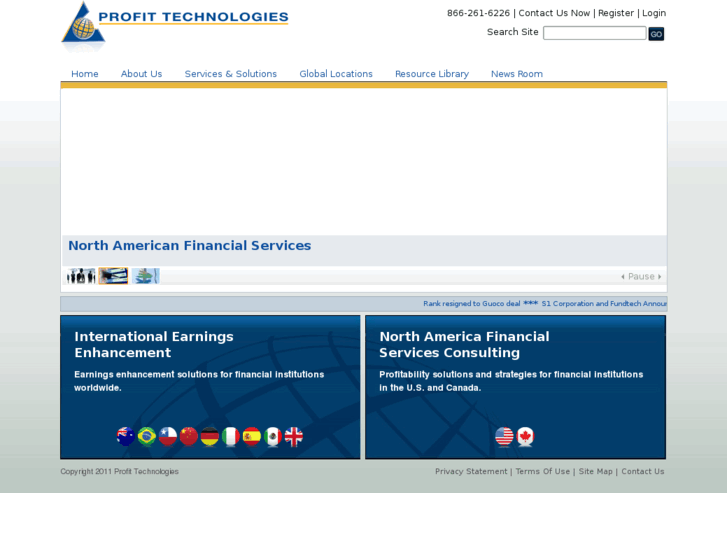The height and width of the screenshot is (545, 727).
Task: Go to previous slide with left arrow
Action: point(623,277)
